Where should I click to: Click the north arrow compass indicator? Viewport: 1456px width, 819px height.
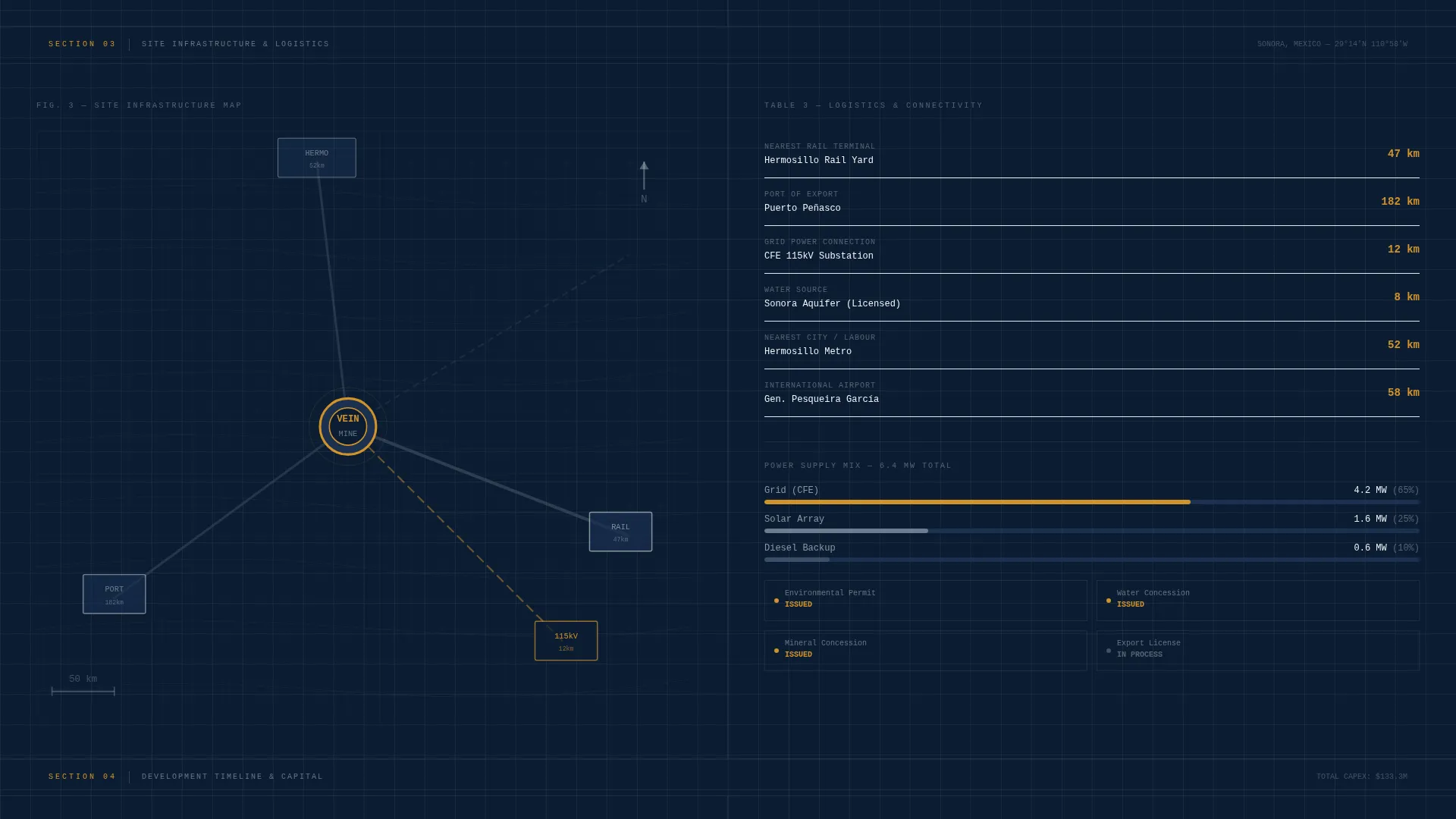click(x=644, y=183)
